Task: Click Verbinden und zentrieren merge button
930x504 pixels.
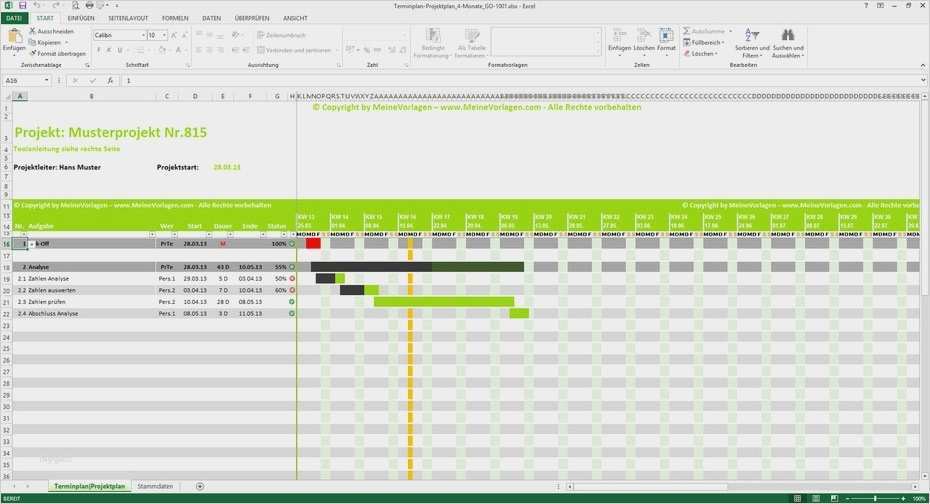Action: coord(294,50)
